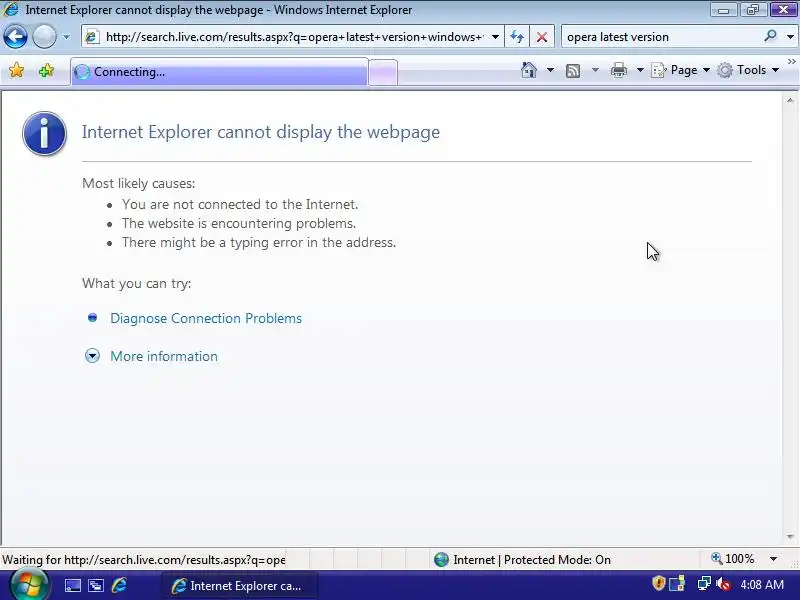Refresh the page with the Refresh icon

[x=517, y=37]
